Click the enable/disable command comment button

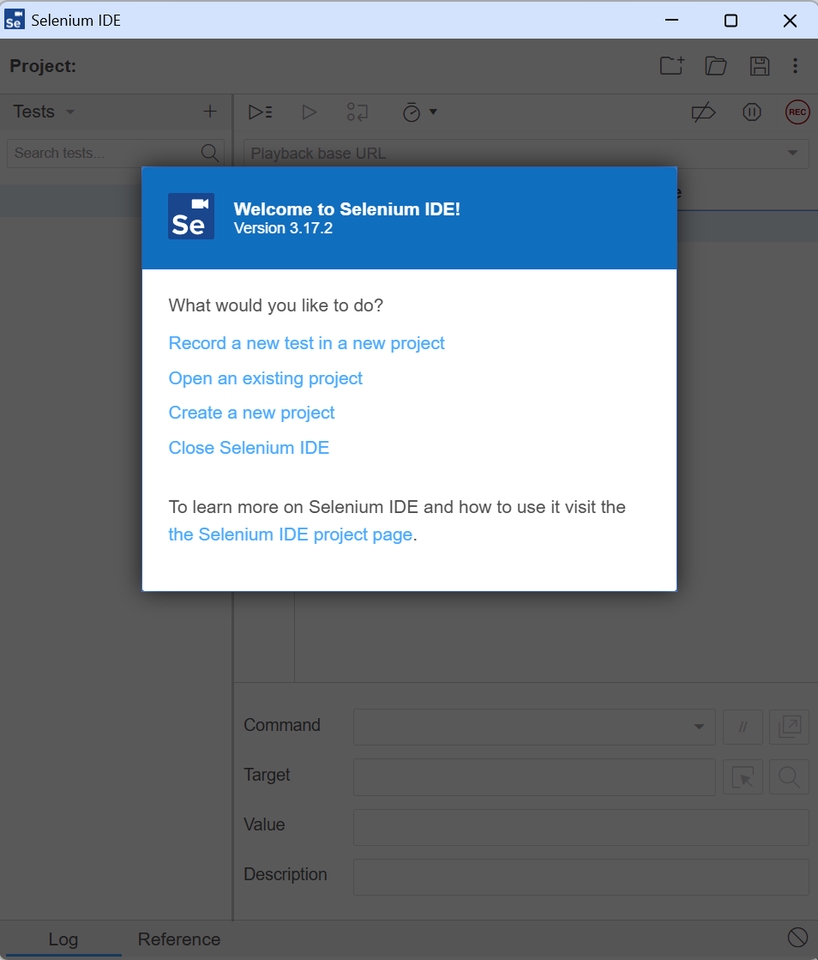click(742, 727)
